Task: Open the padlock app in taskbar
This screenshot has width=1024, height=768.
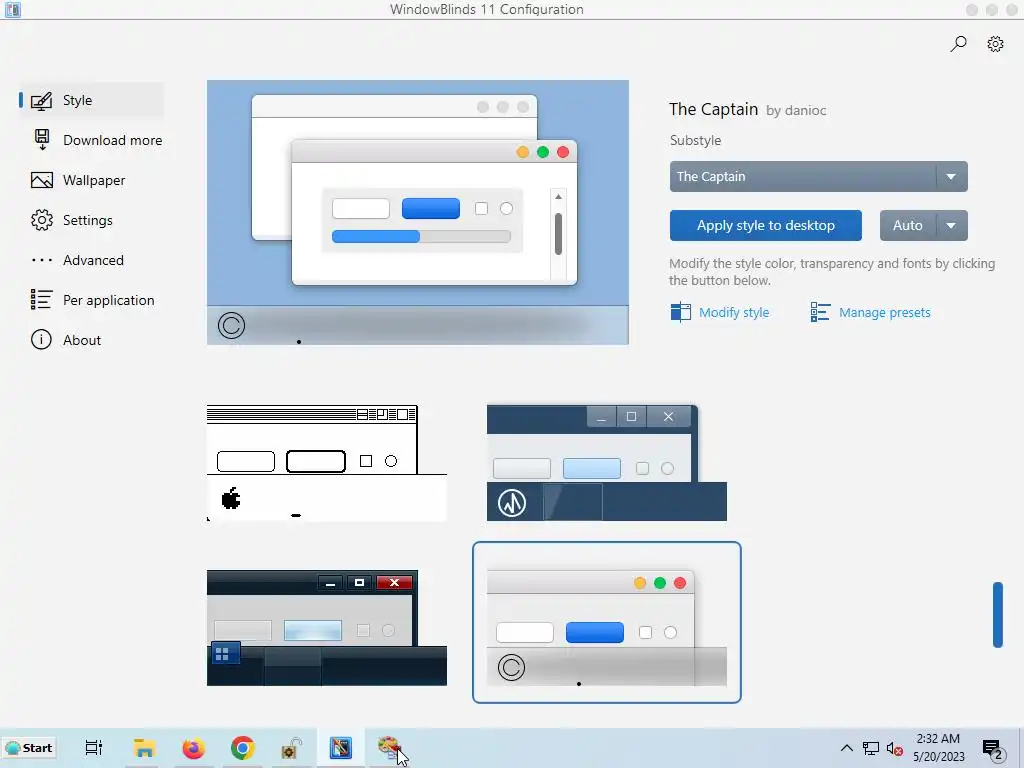Action: (291, 748)
